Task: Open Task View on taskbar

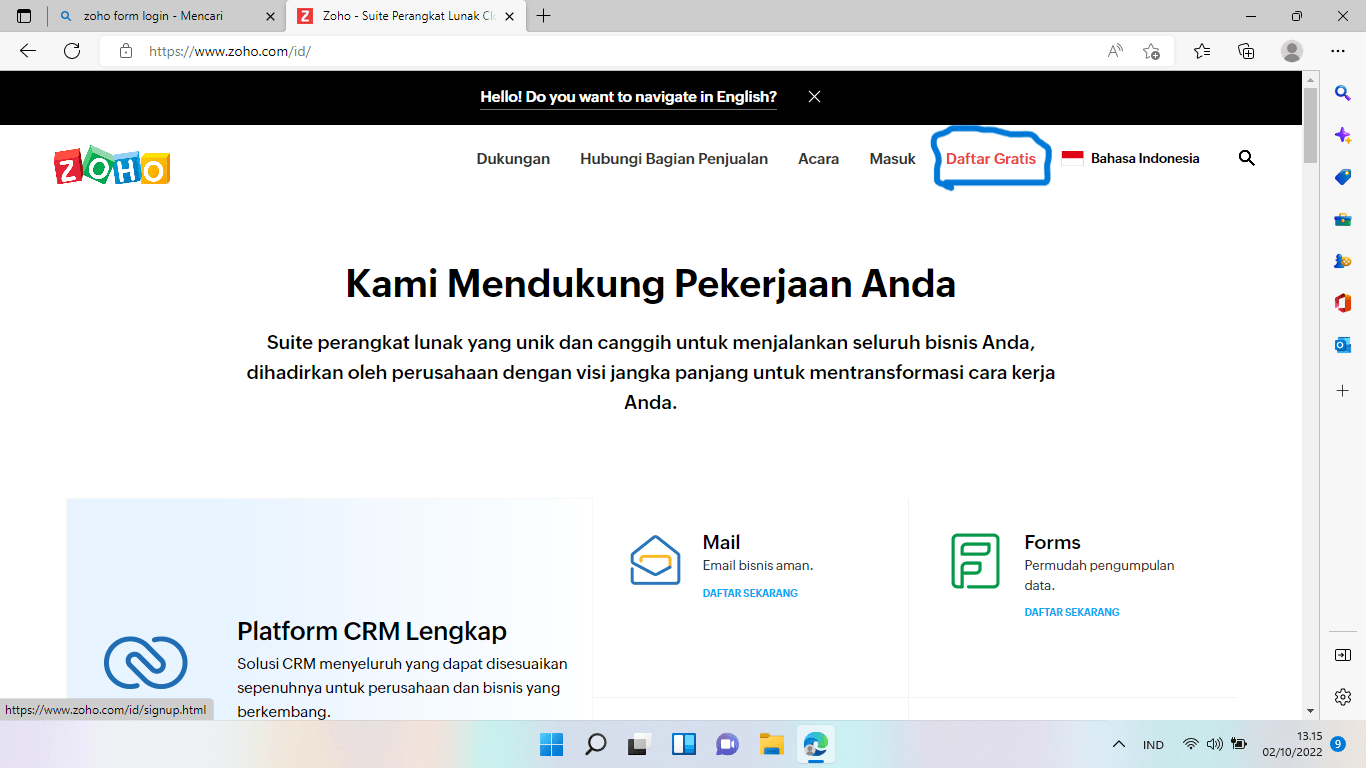Action: (639, 744)
